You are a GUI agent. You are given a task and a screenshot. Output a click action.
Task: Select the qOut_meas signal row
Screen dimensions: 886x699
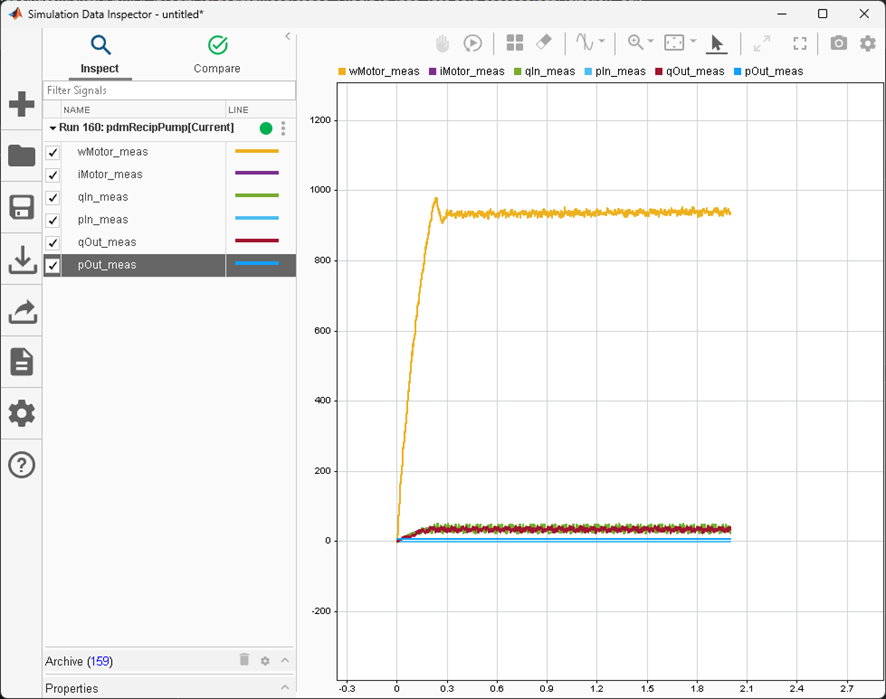pos(170,242)
